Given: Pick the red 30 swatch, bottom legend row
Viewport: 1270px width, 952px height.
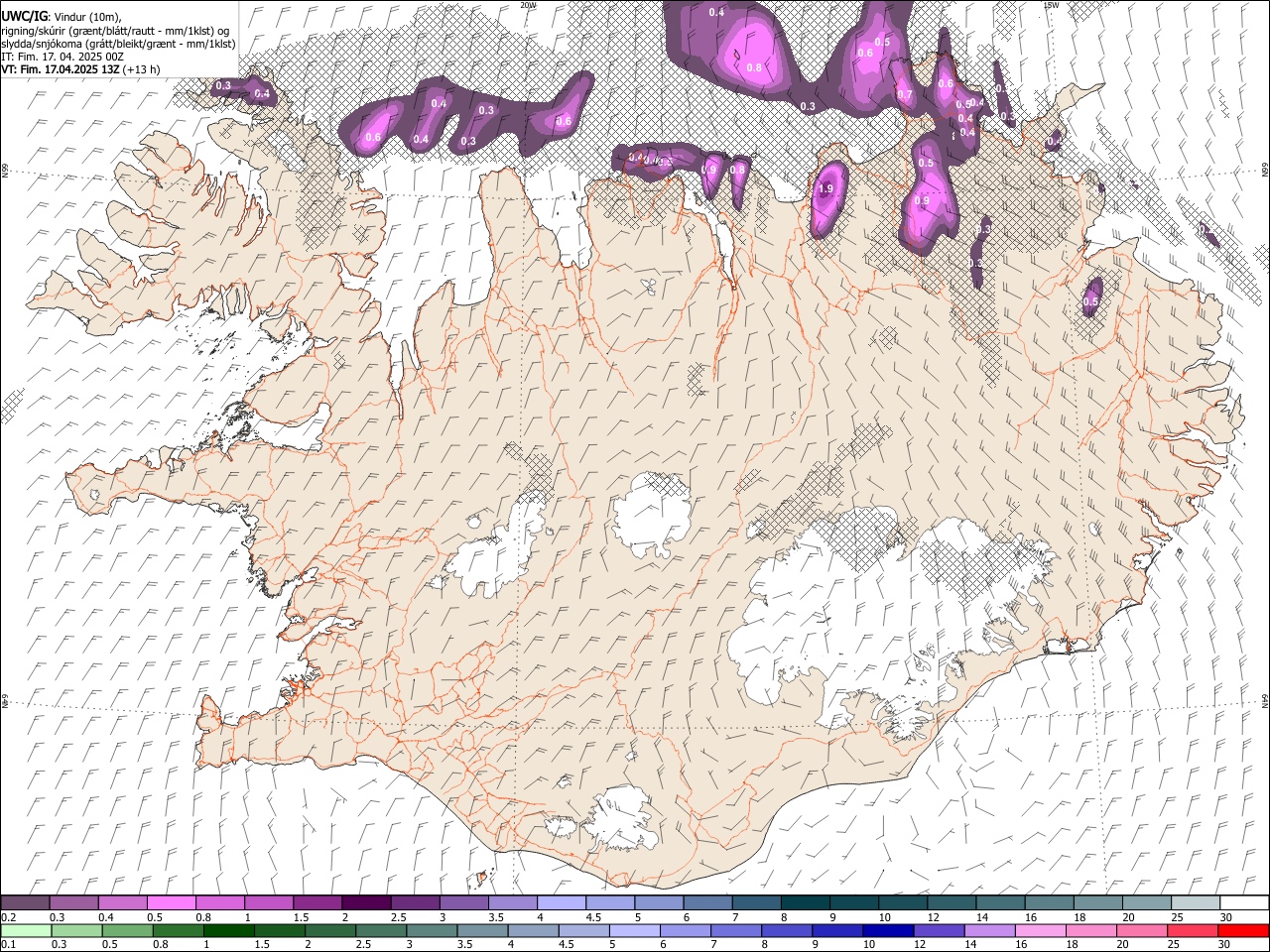Looking at the screenshot, I should click(1243, 931).
